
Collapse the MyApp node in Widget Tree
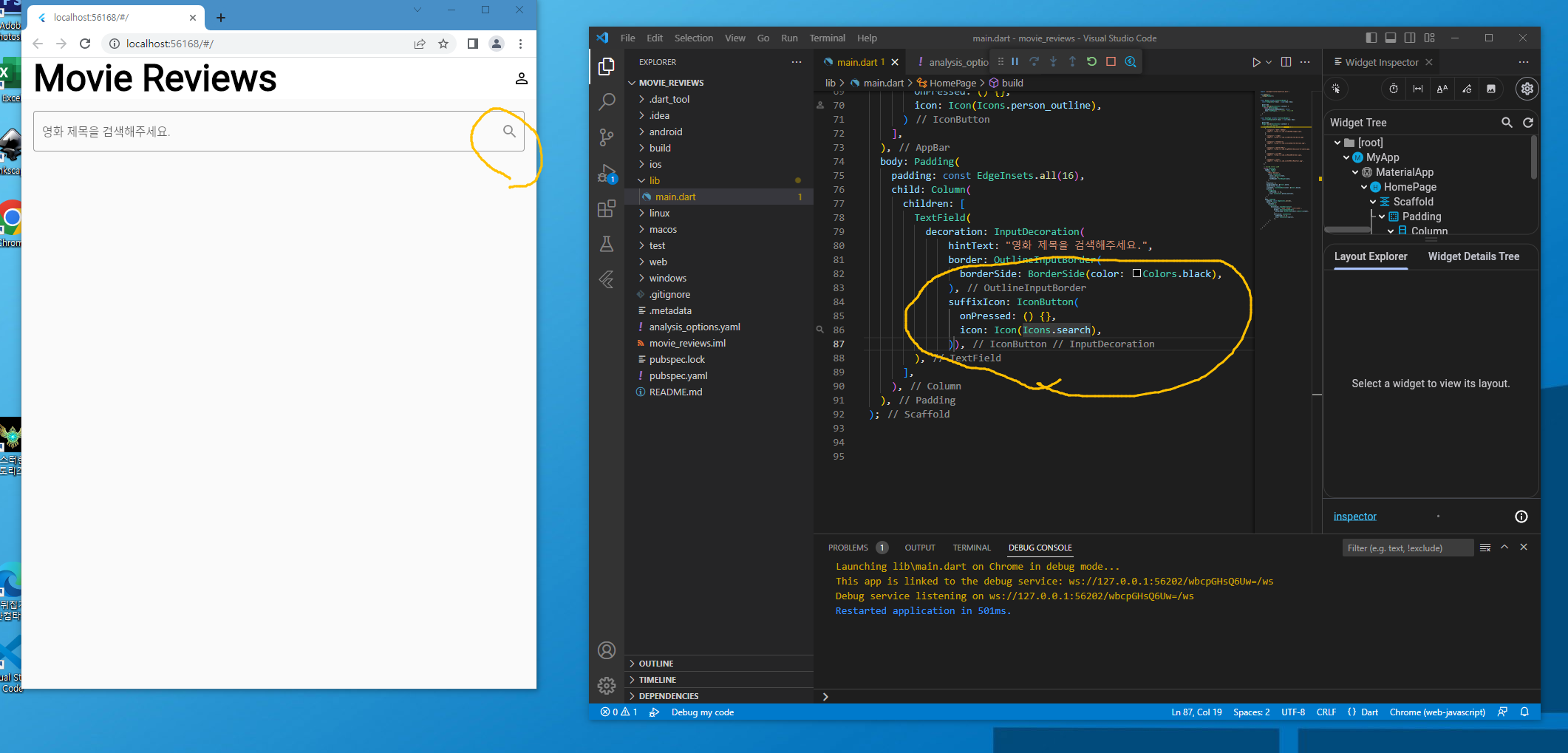tap(1346, 157)
